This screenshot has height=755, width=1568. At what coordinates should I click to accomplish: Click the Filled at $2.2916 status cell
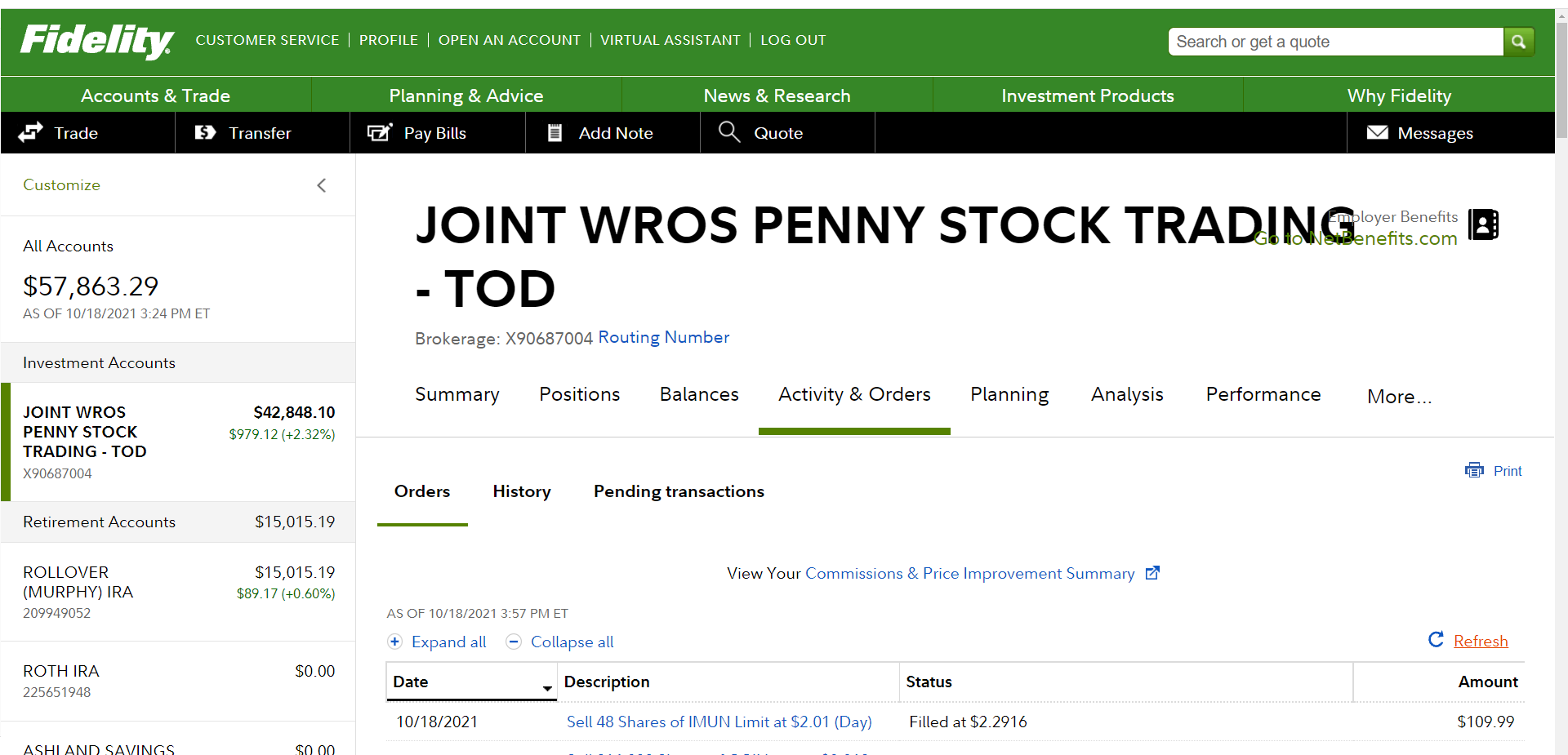969,722
